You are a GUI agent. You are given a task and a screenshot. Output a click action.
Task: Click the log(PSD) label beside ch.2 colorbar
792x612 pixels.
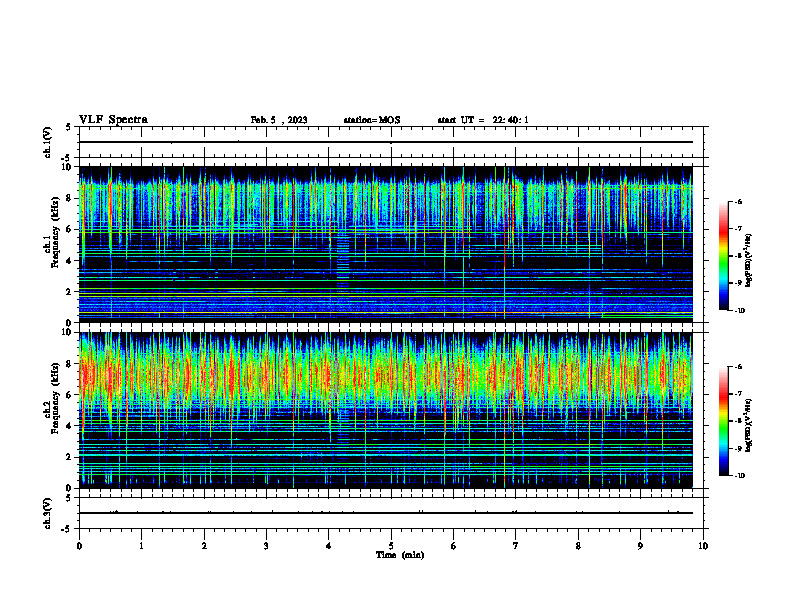pos(749,426)
